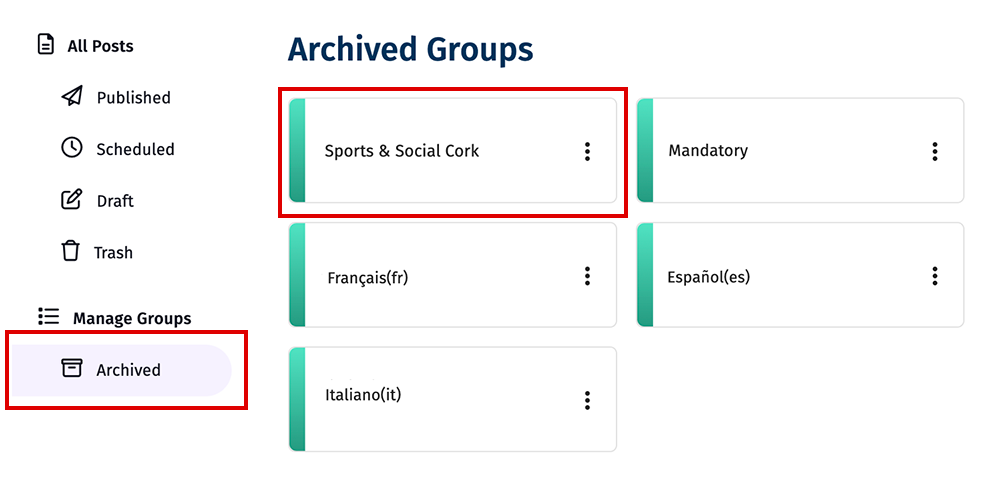The height and width of the screenshot is (479, 1000).
Task: Open Mandatory group three-dot menu
Action: [934, 151]
